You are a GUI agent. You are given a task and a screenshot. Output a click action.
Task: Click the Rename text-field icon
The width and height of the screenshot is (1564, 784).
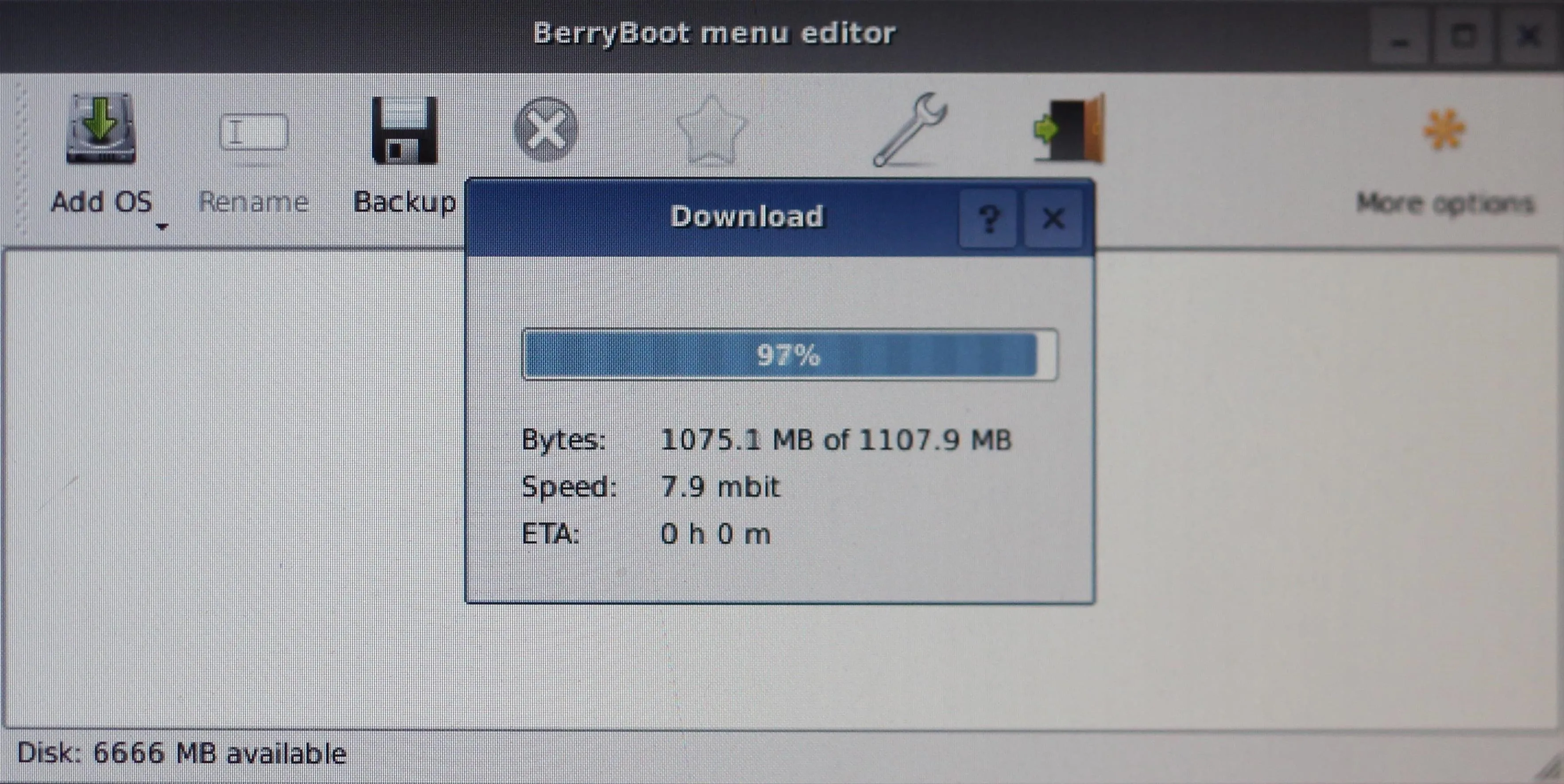tap(253, 131)
